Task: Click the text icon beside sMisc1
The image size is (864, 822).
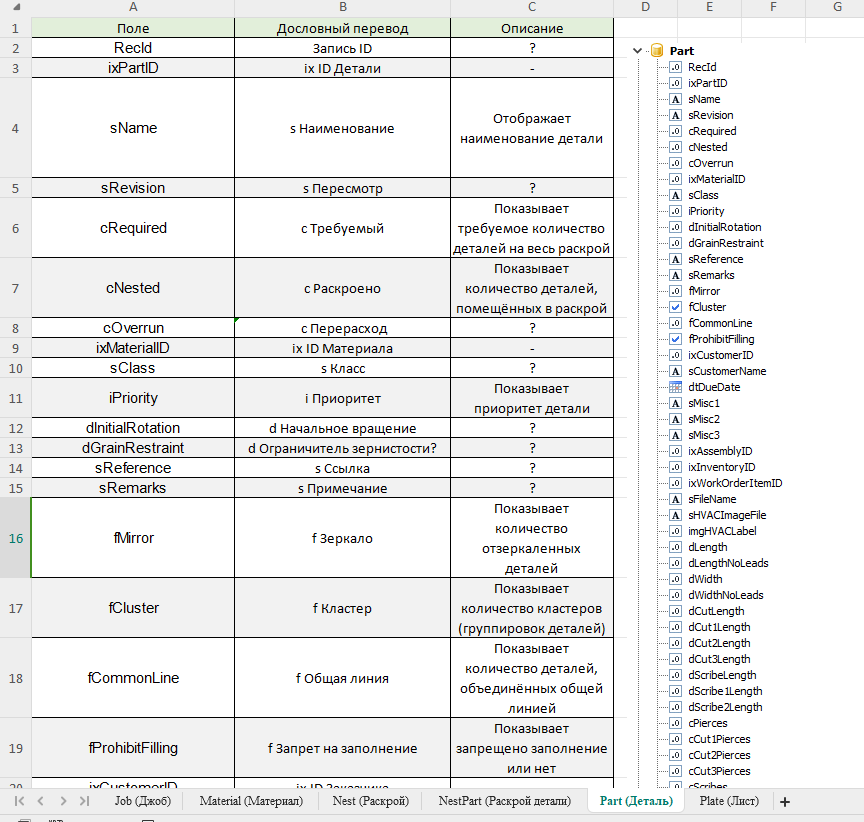Action: click(x=676, y=403)
